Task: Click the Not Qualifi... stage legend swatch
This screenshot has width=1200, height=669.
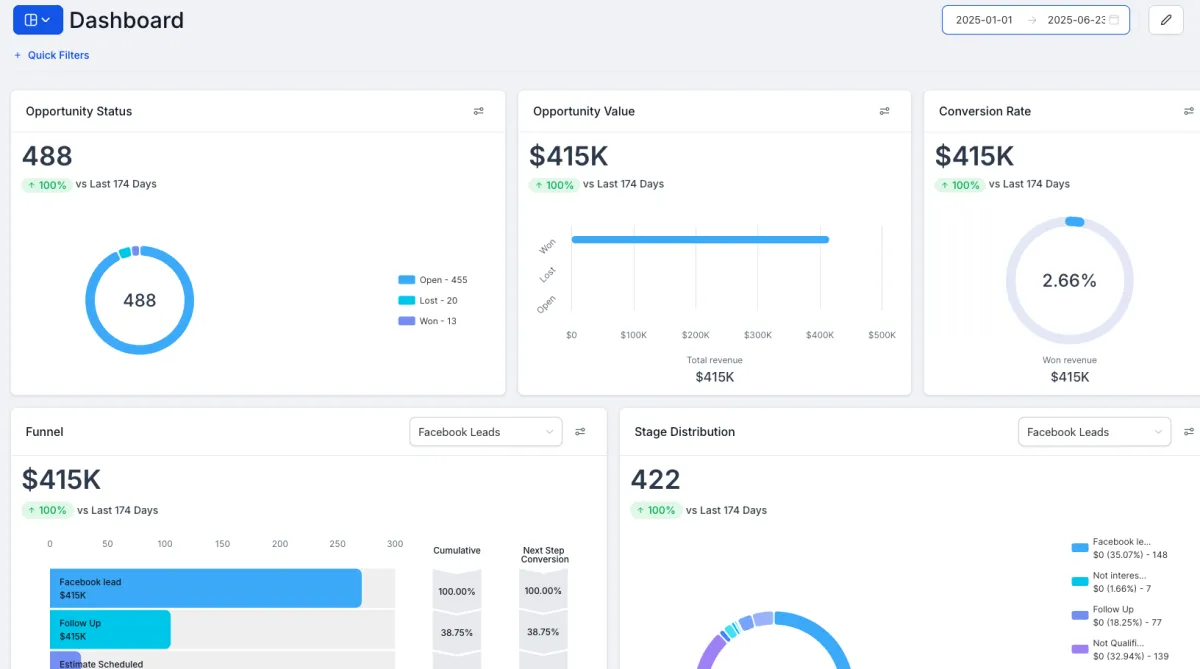Action: tap(1080, 649)
